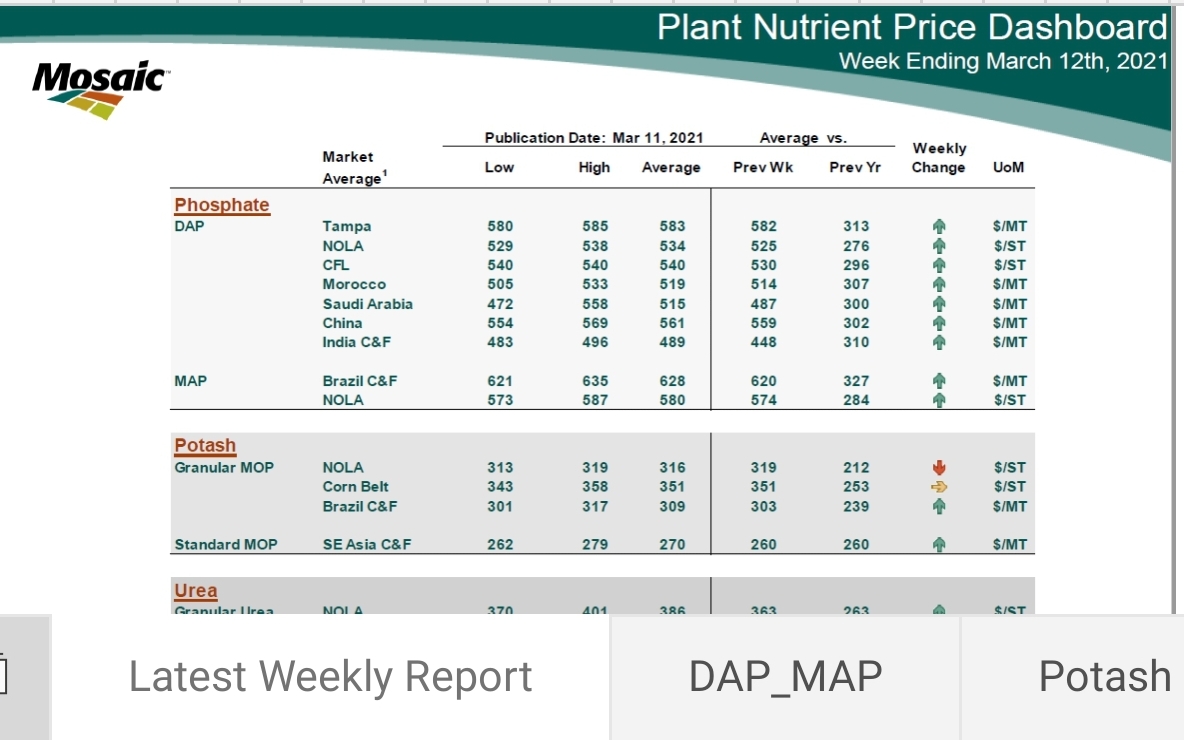Click the green up arrow in the Morocco row

939,285
